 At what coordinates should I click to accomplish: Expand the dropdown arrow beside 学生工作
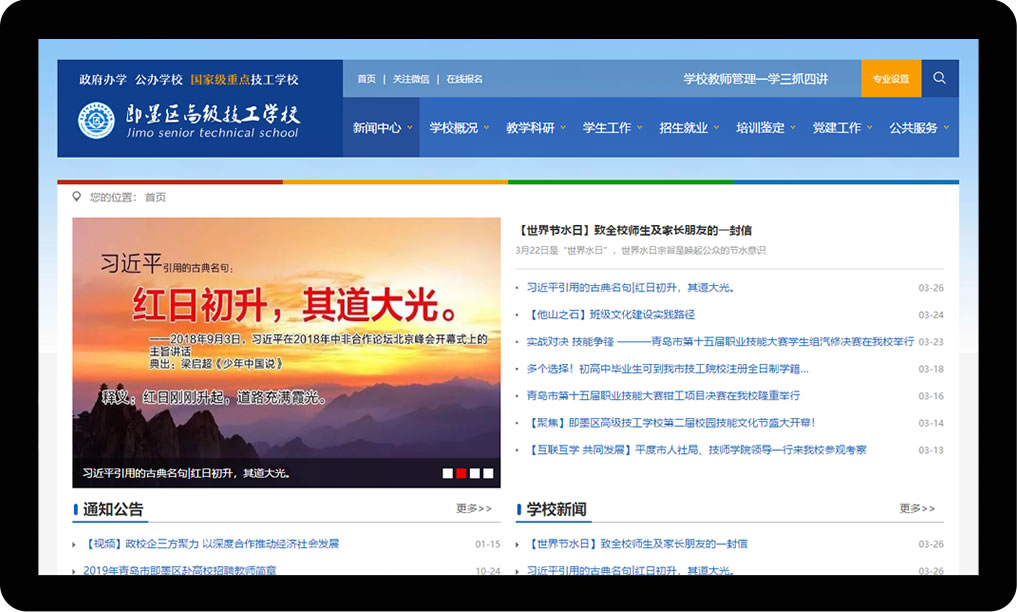(640, 128)
